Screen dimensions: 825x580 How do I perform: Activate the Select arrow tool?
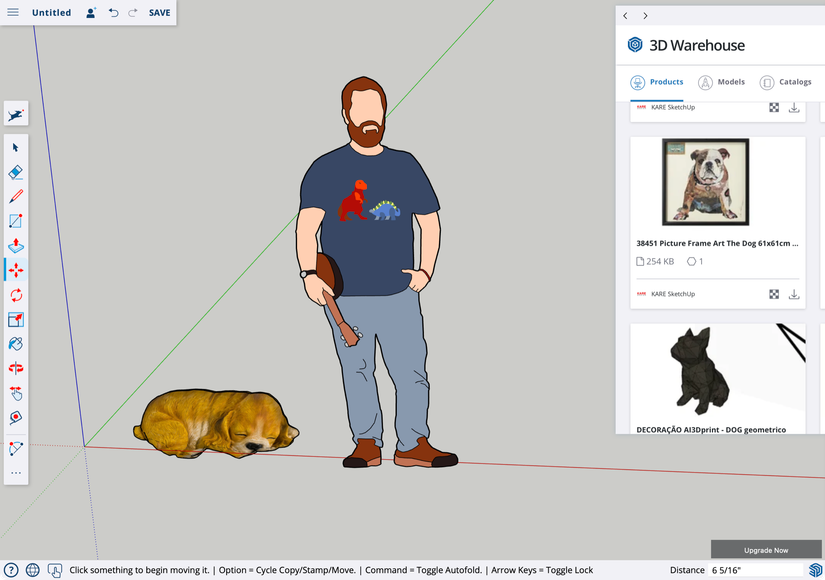pyautogui.click(x=15, y=147)
